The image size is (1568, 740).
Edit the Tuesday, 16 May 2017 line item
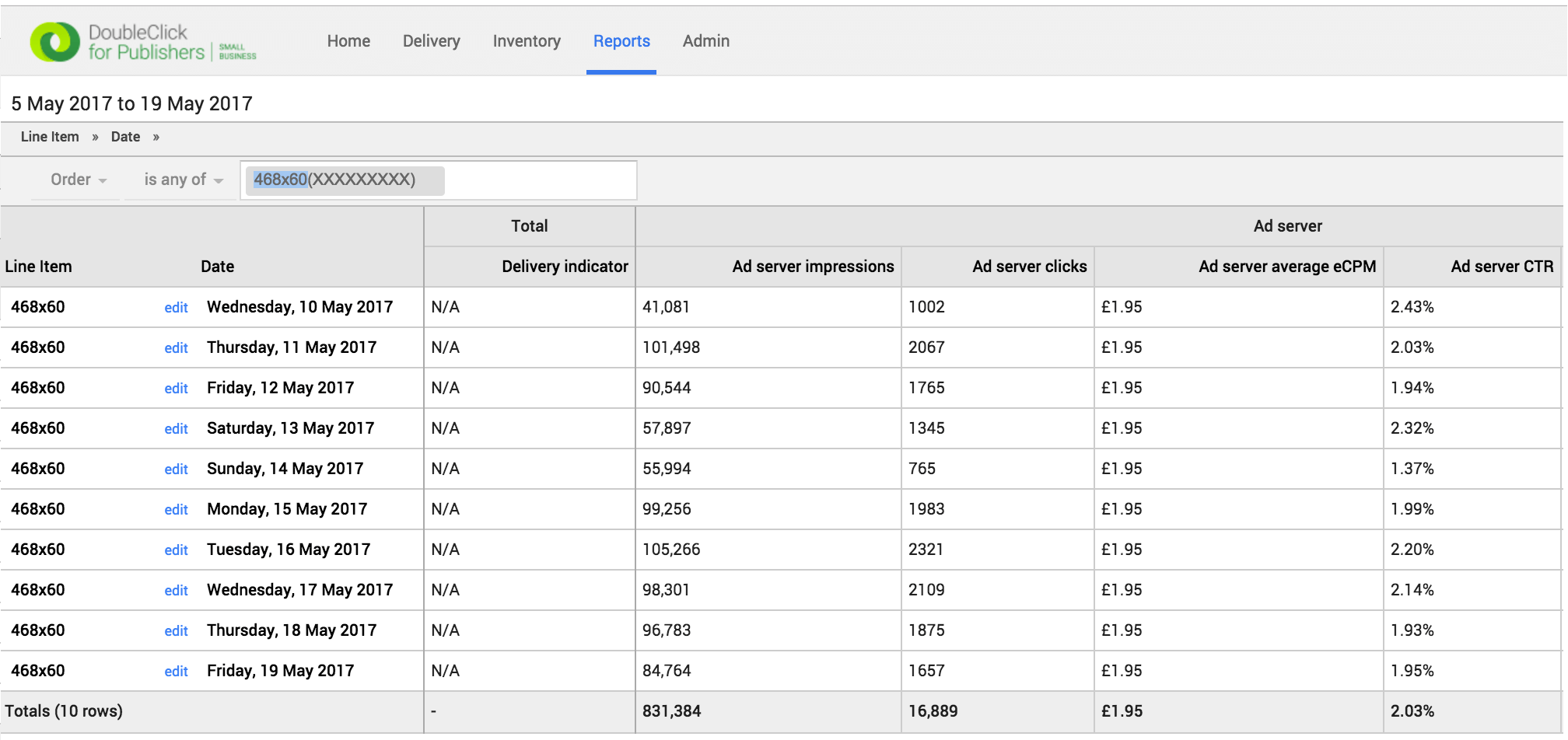176,550
